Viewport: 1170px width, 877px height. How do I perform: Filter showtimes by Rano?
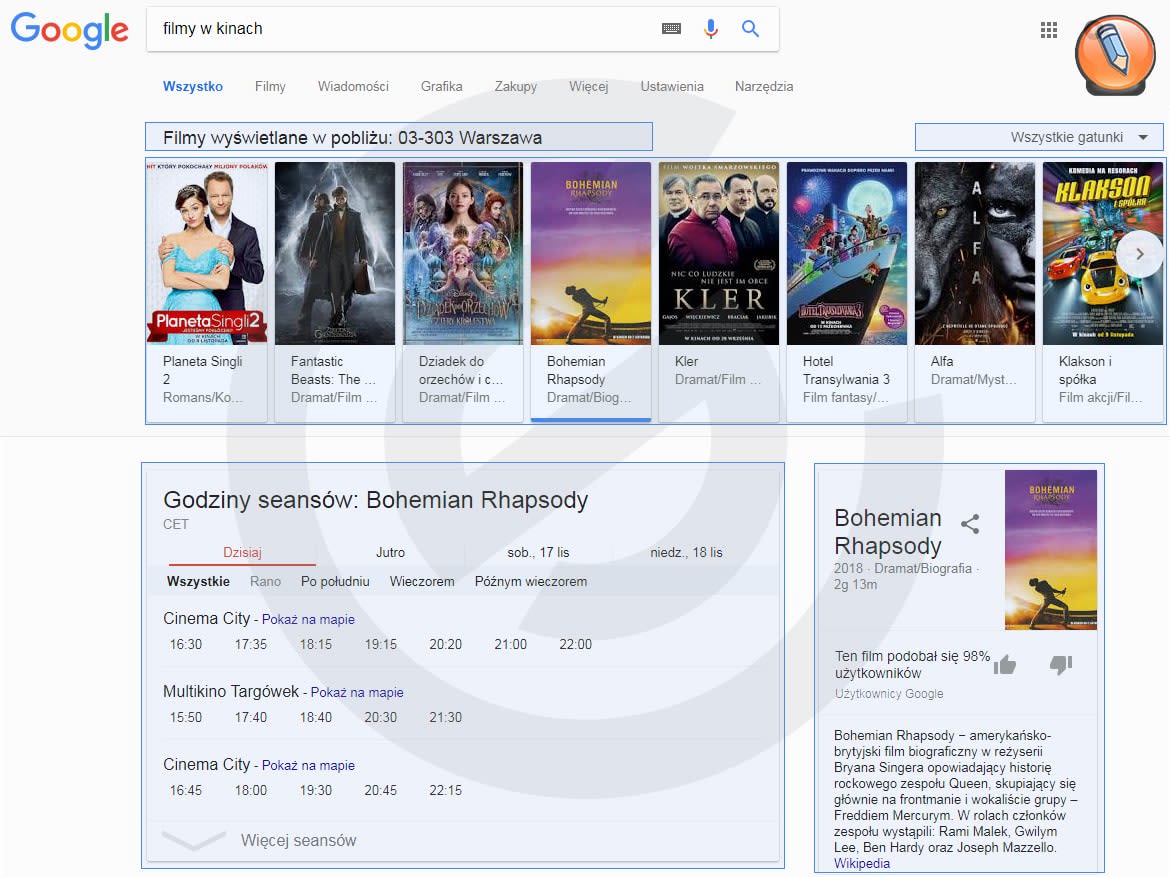(266, 581)
